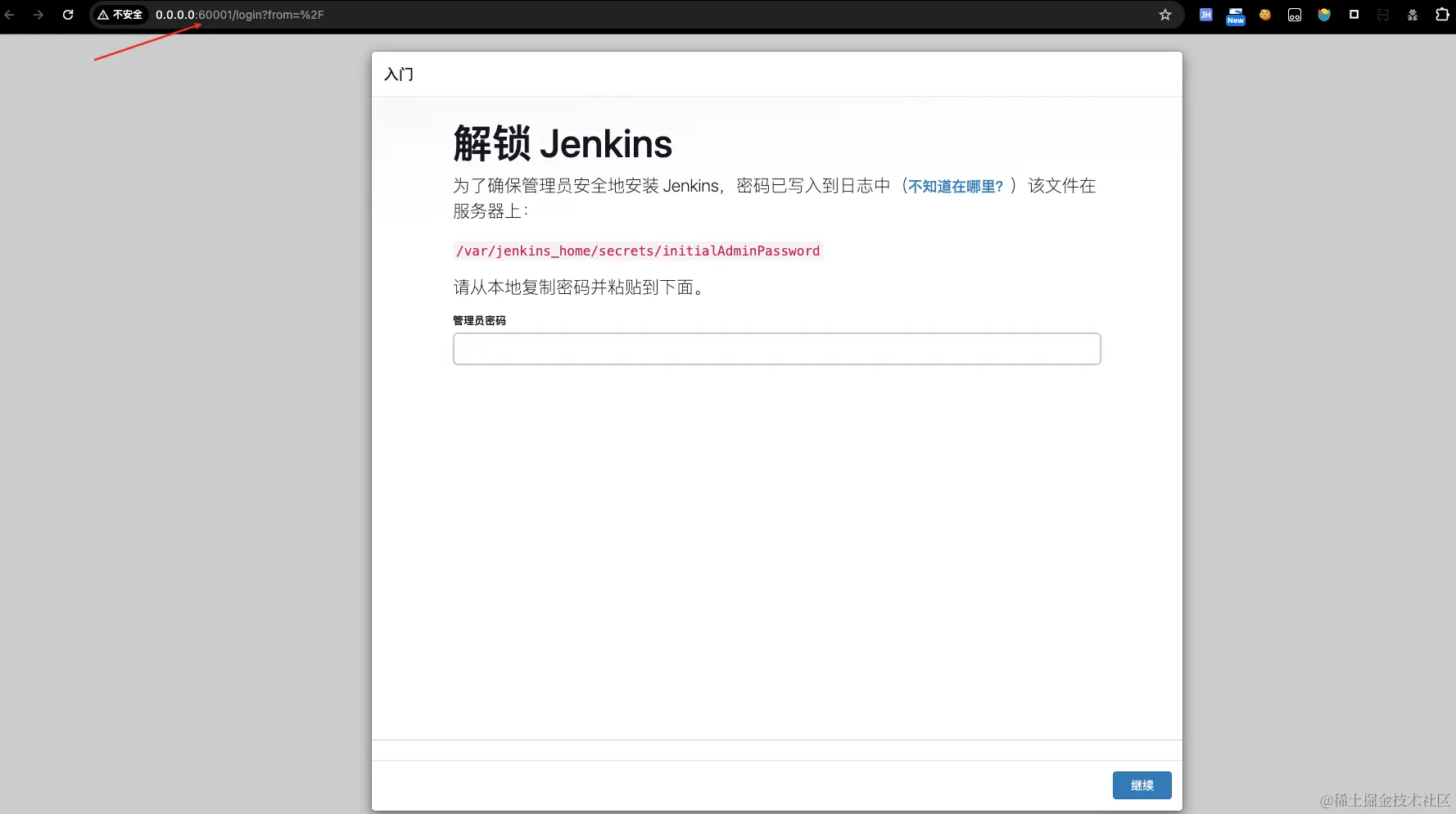Viewport: 1456px width, 814px height.
Task: Open the extension with two-circle square icon
Action: point(1295,15)
